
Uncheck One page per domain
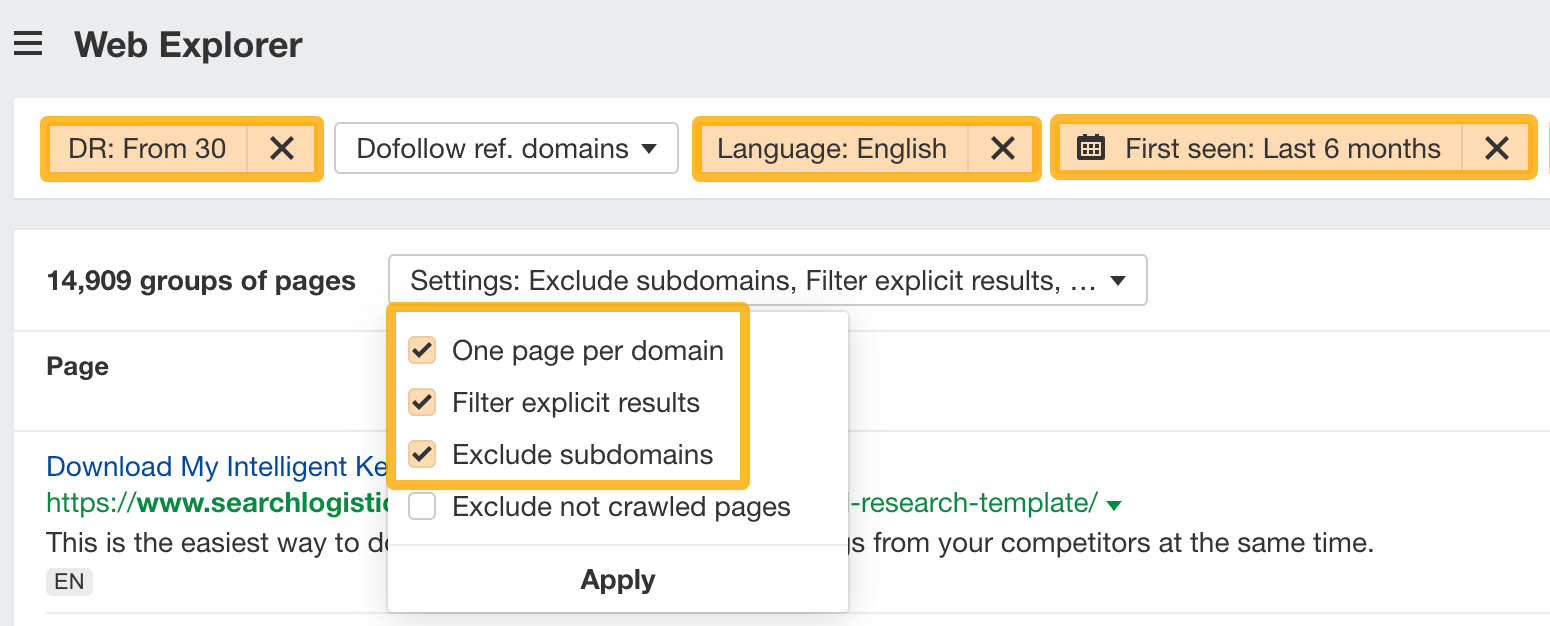coord(422,350)
